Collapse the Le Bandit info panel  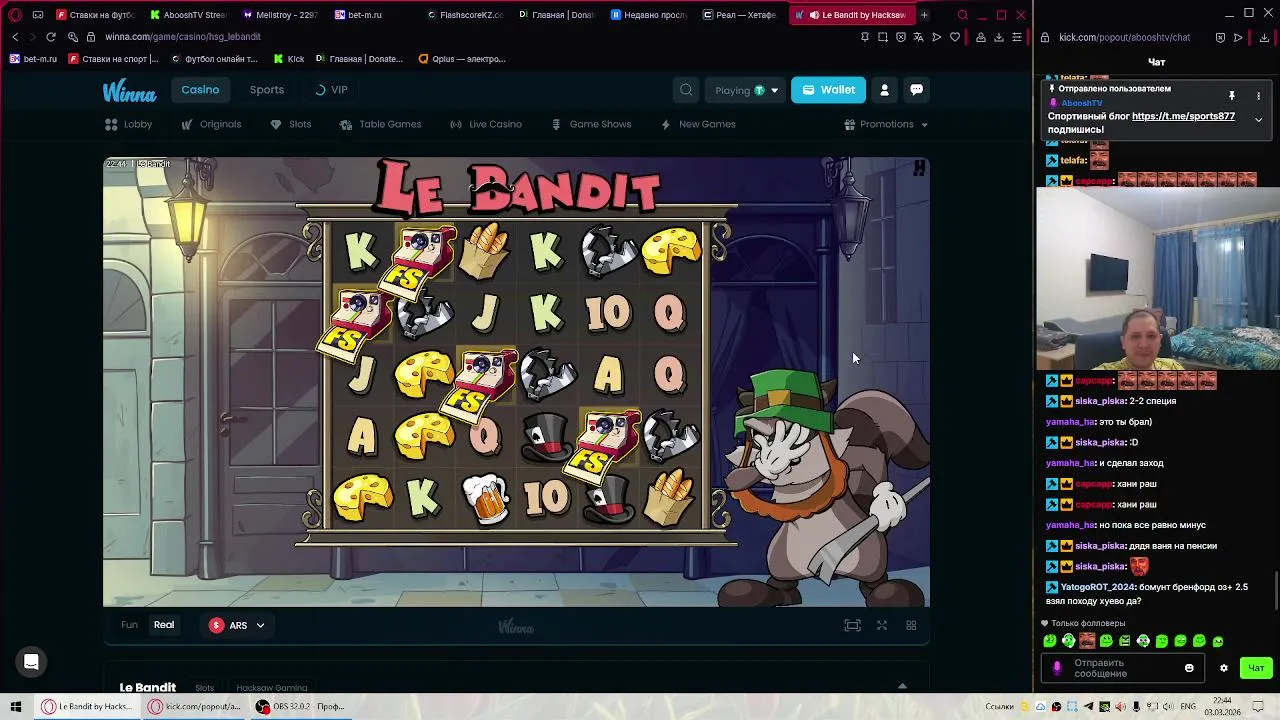tap(902, 687)
